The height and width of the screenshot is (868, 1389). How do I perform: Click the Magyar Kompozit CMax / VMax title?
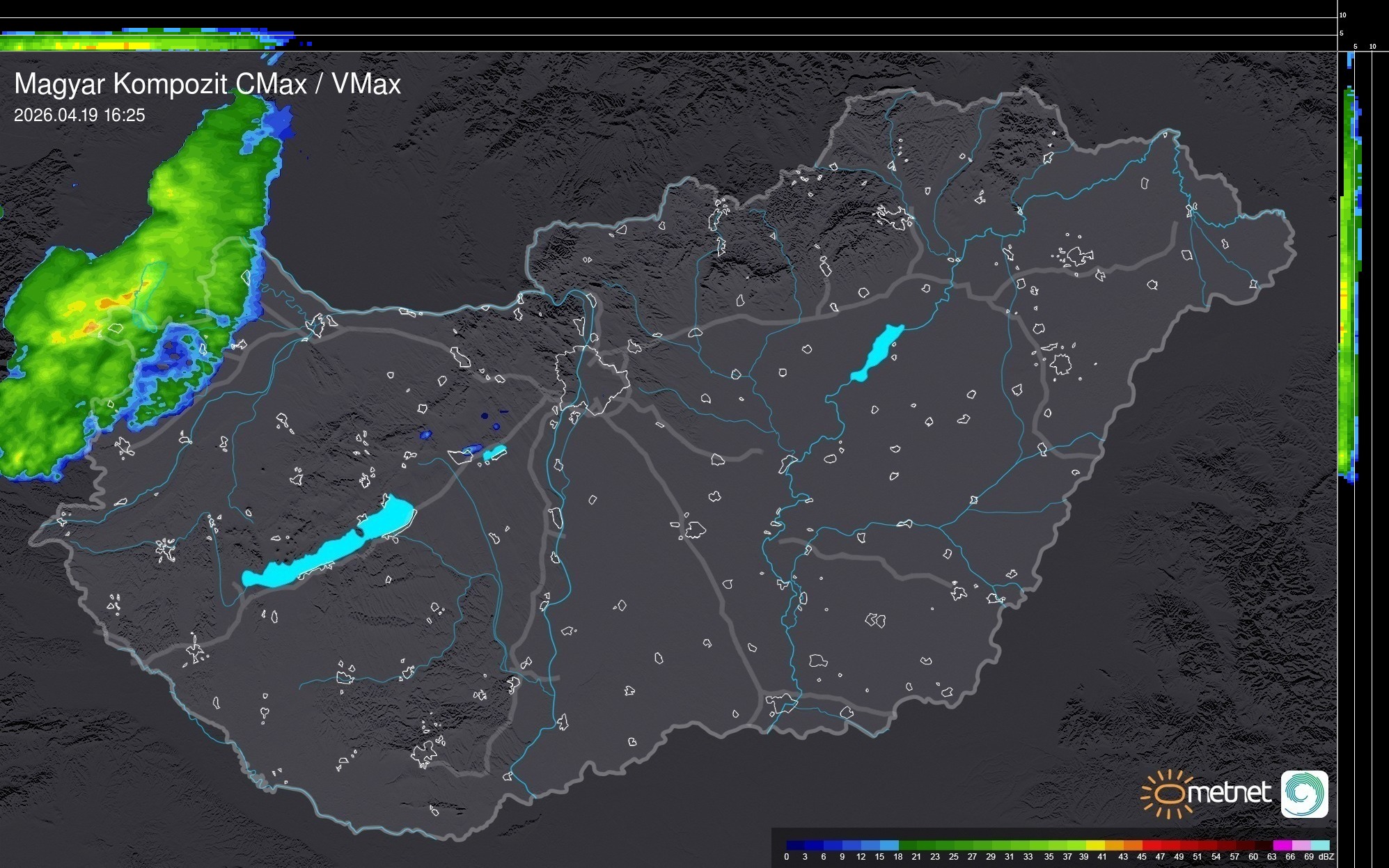coord(207,84)
